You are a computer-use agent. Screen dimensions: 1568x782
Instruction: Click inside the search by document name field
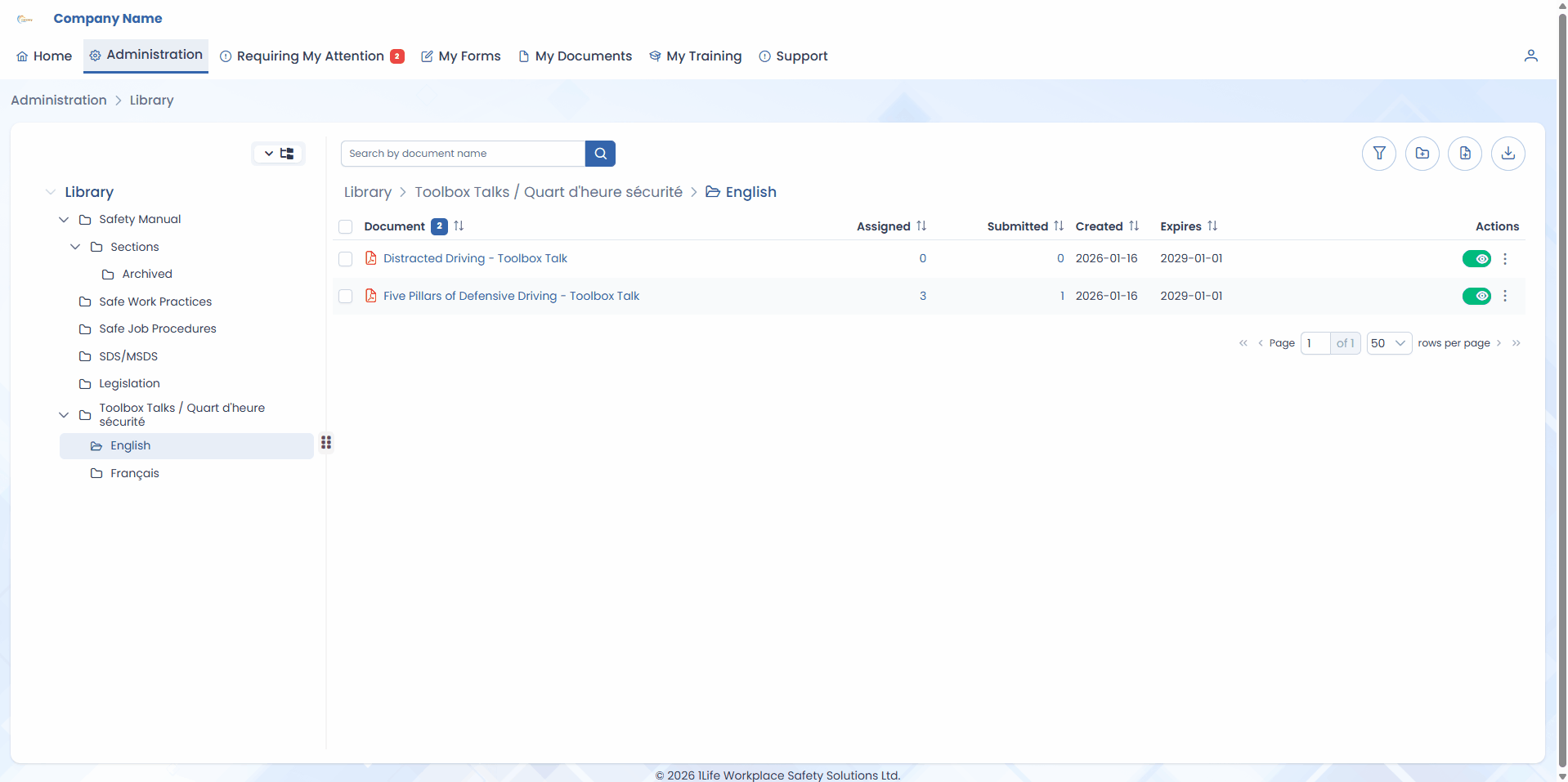coord(462,154)
